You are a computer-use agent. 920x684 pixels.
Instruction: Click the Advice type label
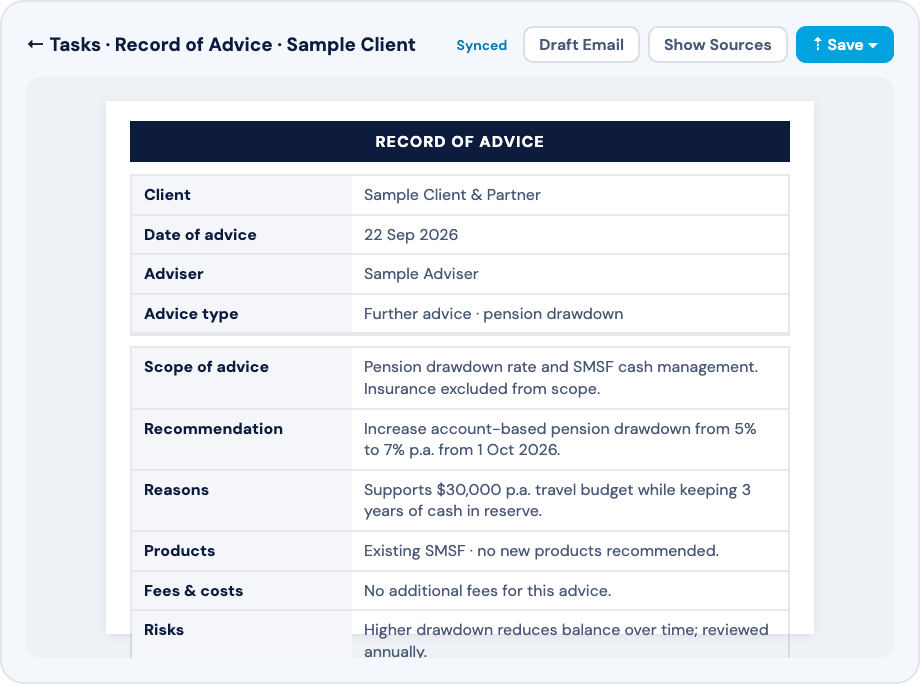[191, 314]
